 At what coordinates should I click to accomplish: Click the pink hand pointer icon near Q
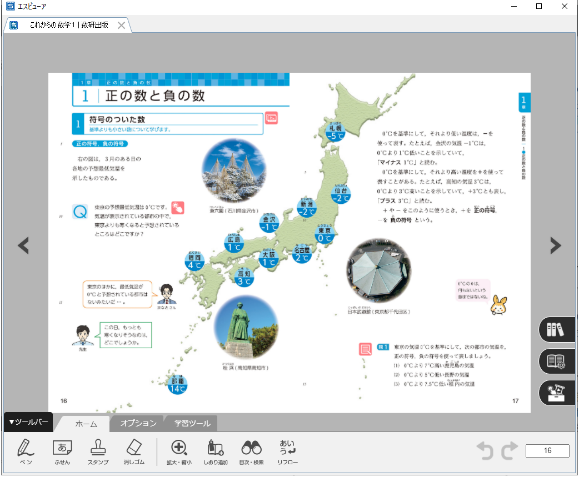[x=178, y=207]
